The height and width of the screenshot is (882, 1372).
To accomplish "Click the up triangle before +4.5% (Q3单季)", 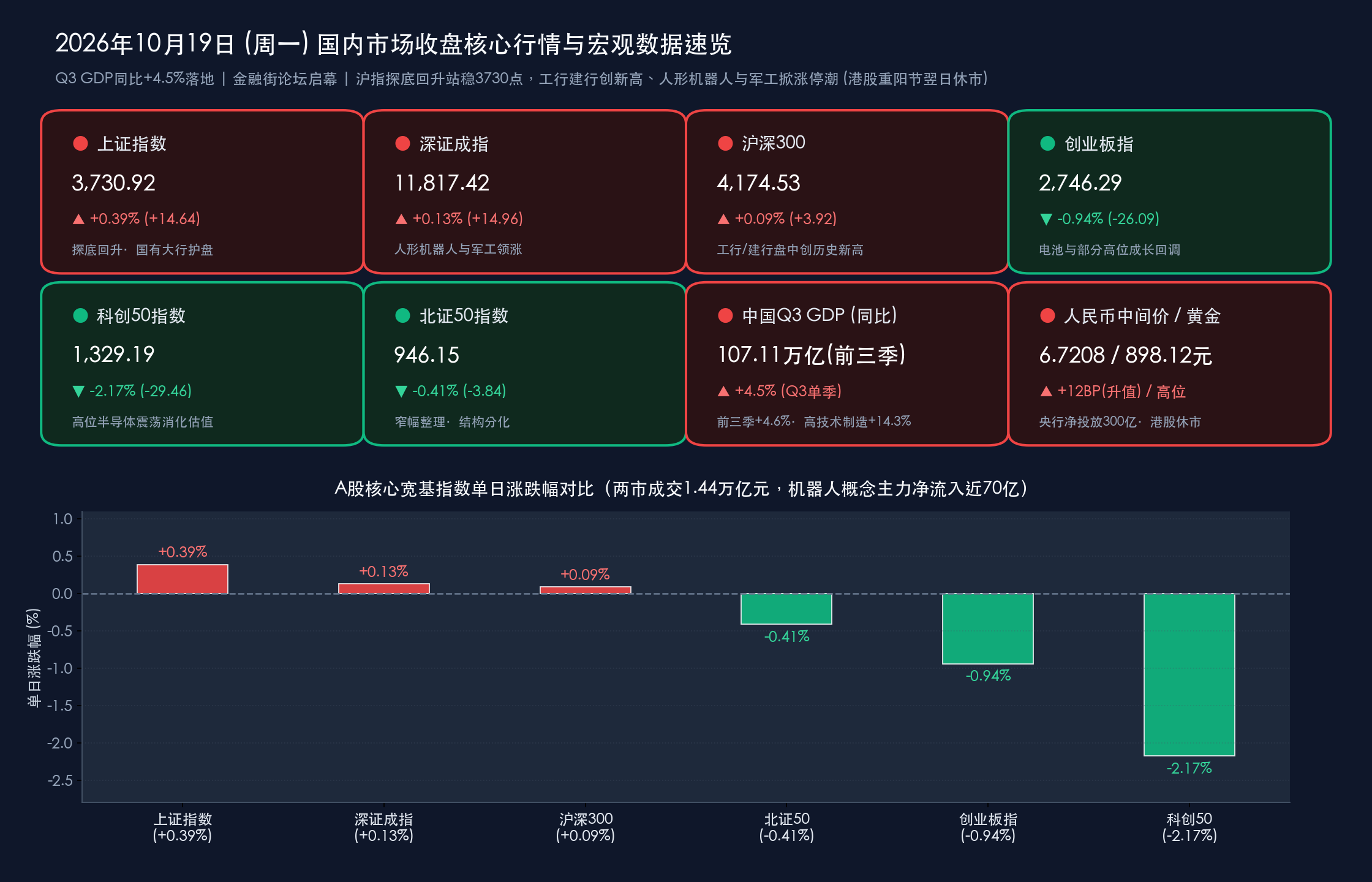I will 723,391.
